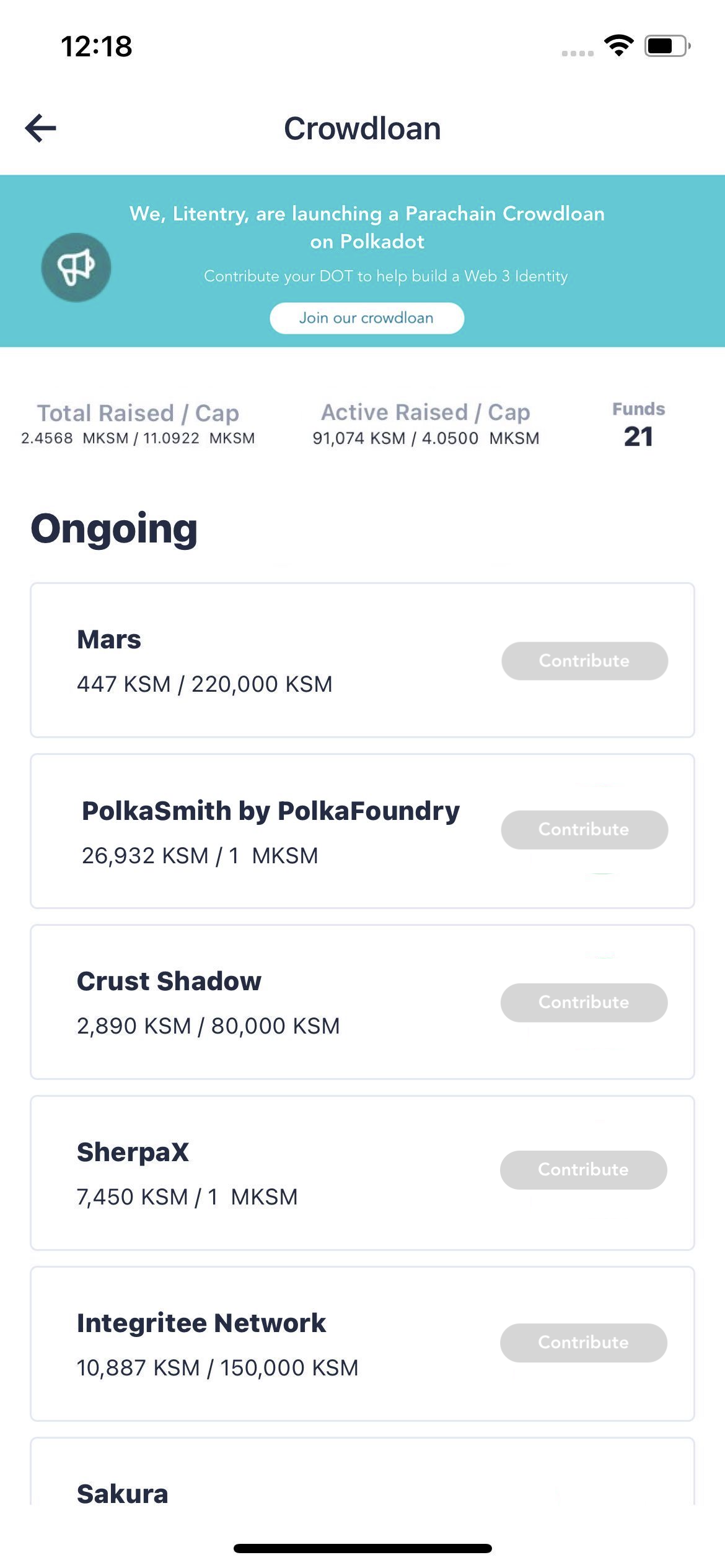Tap the Funds count showing 21
This screenshot has height=1568, width=725.
click(x=638, y=424)
